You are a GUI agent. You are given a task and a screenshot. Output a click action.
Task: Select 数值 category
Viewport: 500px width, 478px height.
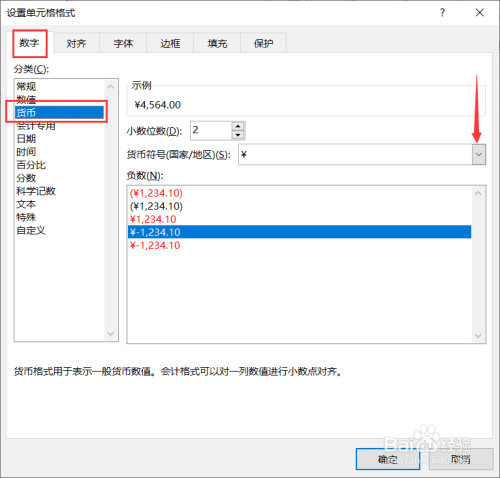60,99
